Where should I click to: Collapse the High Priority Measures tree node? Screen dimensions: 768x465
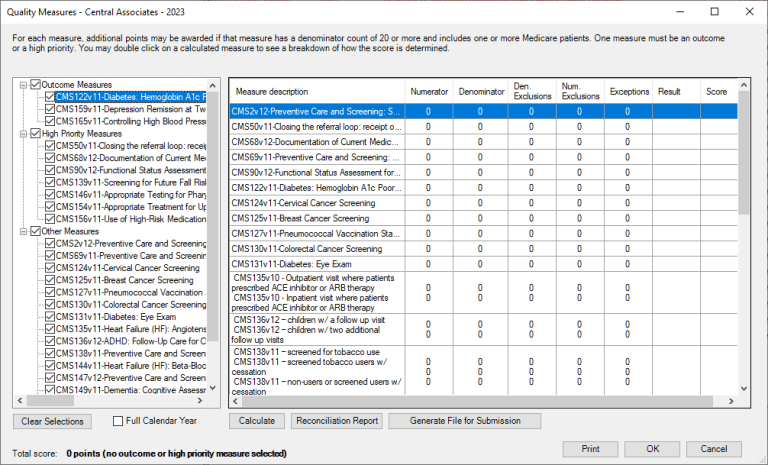click(23, 134)
